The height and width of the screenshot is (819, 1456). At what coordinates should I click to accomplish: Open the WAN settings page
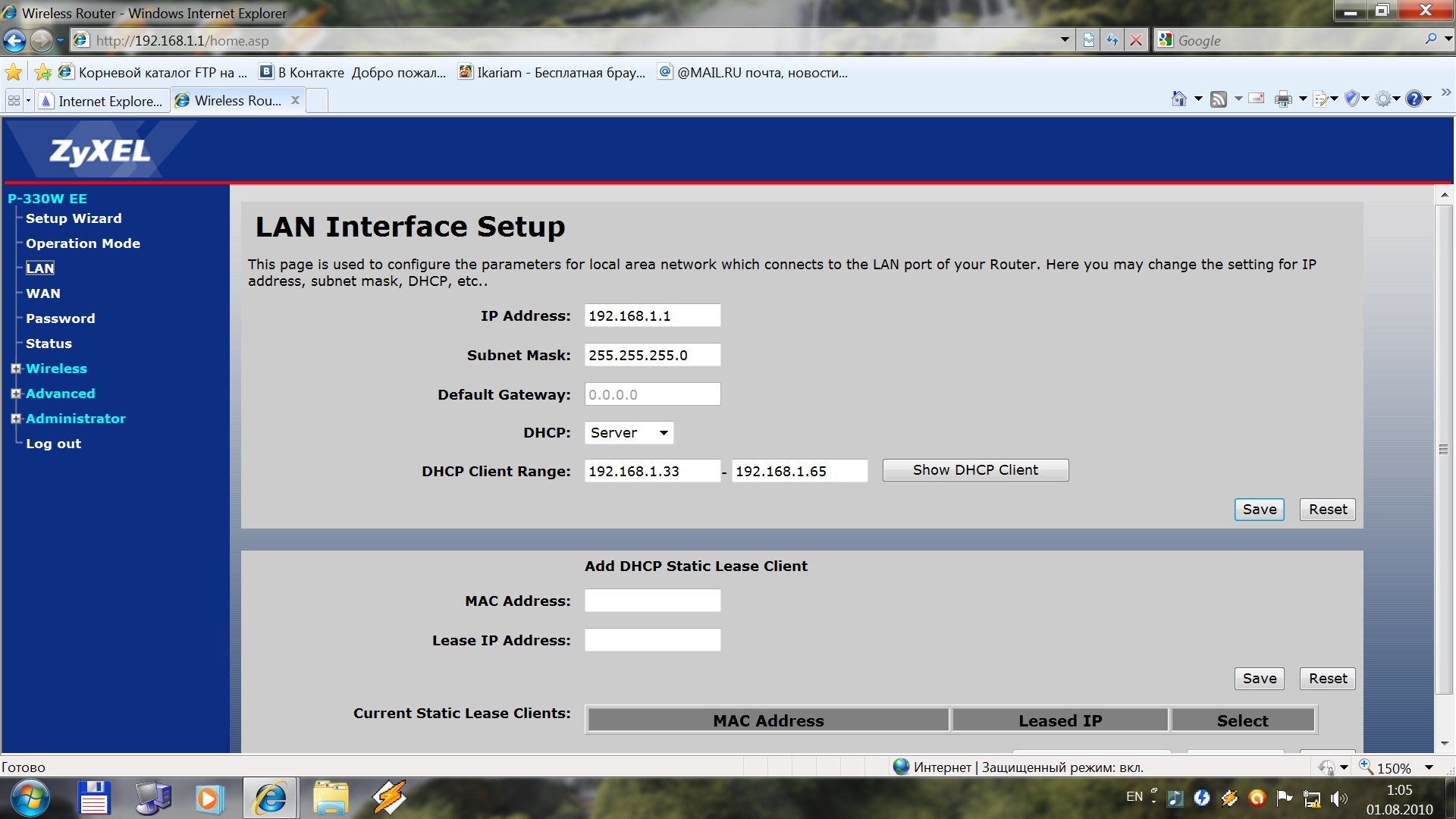[x=43, y=293]
